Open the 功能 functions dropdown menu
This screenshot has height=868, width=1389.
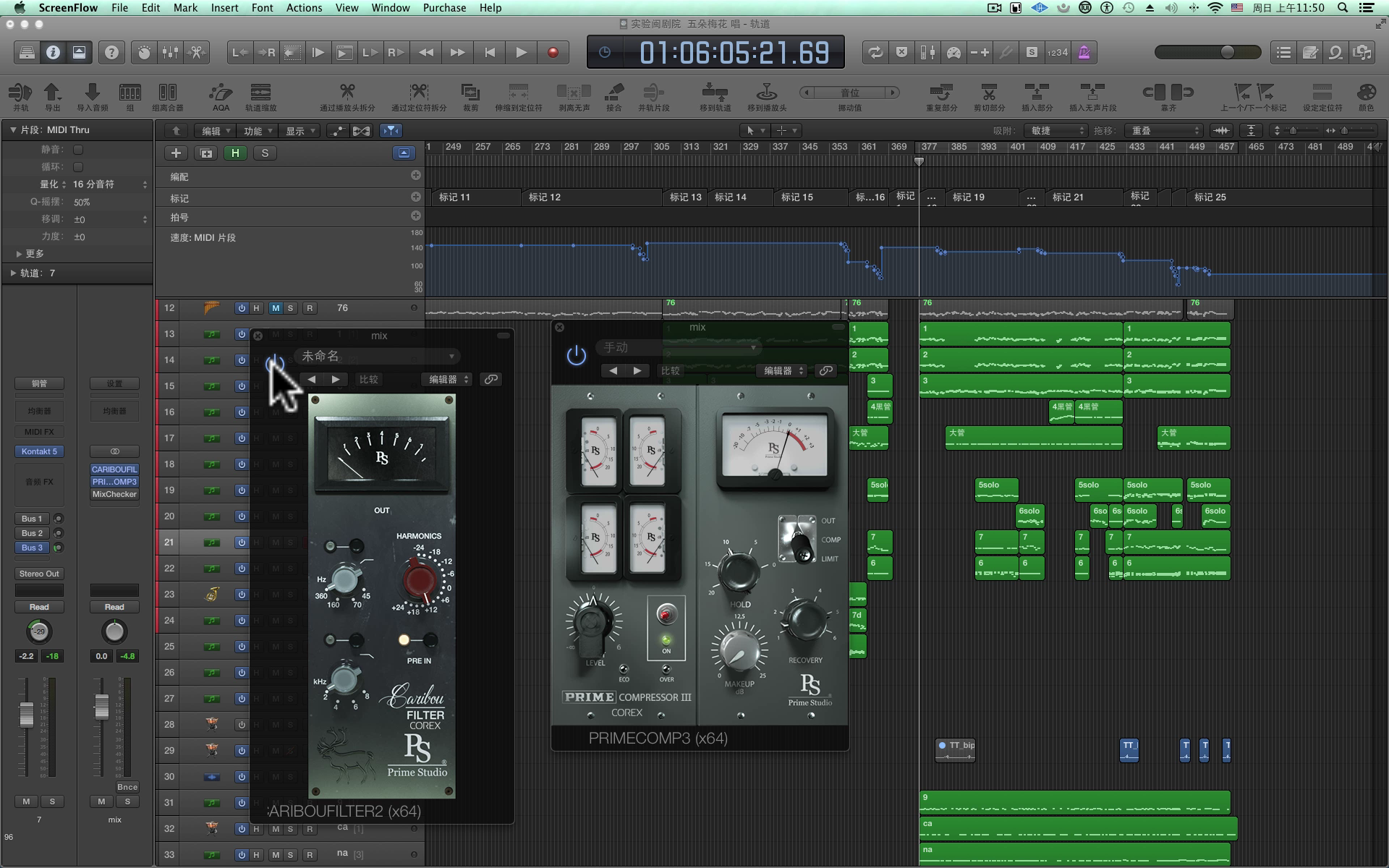[258, 131]
